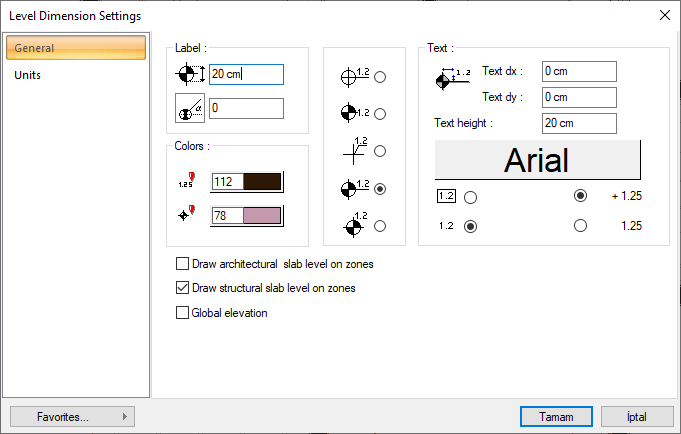Select the empty circle crosshair symbol style
681x434 pixels.
click(x=380, y=77)
